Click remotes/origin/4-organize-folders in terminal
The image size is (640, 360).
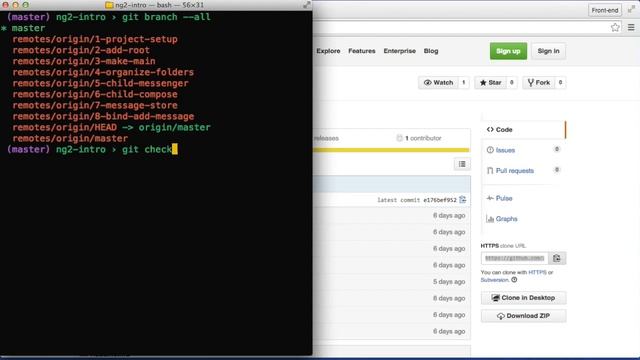click(x=103, y=72)
